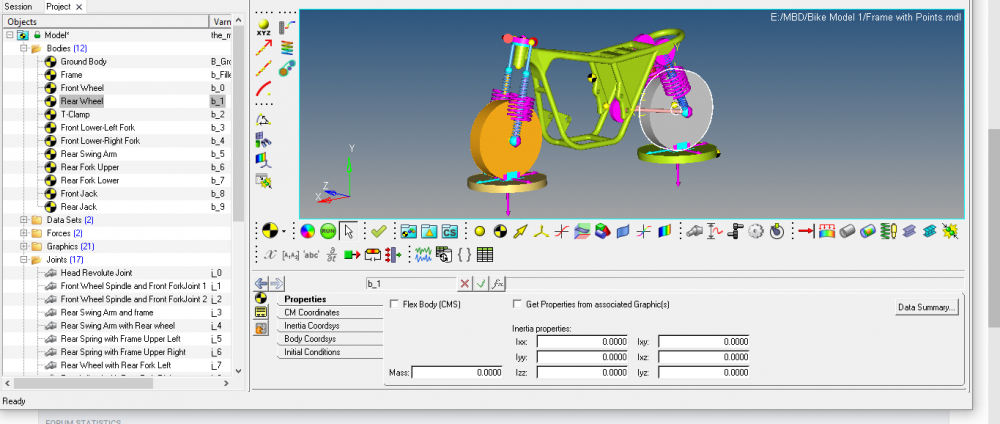The width and height of the screenshot is (1000, 424).
Task: Click the red force arrow tool icon
Action: 806,231
